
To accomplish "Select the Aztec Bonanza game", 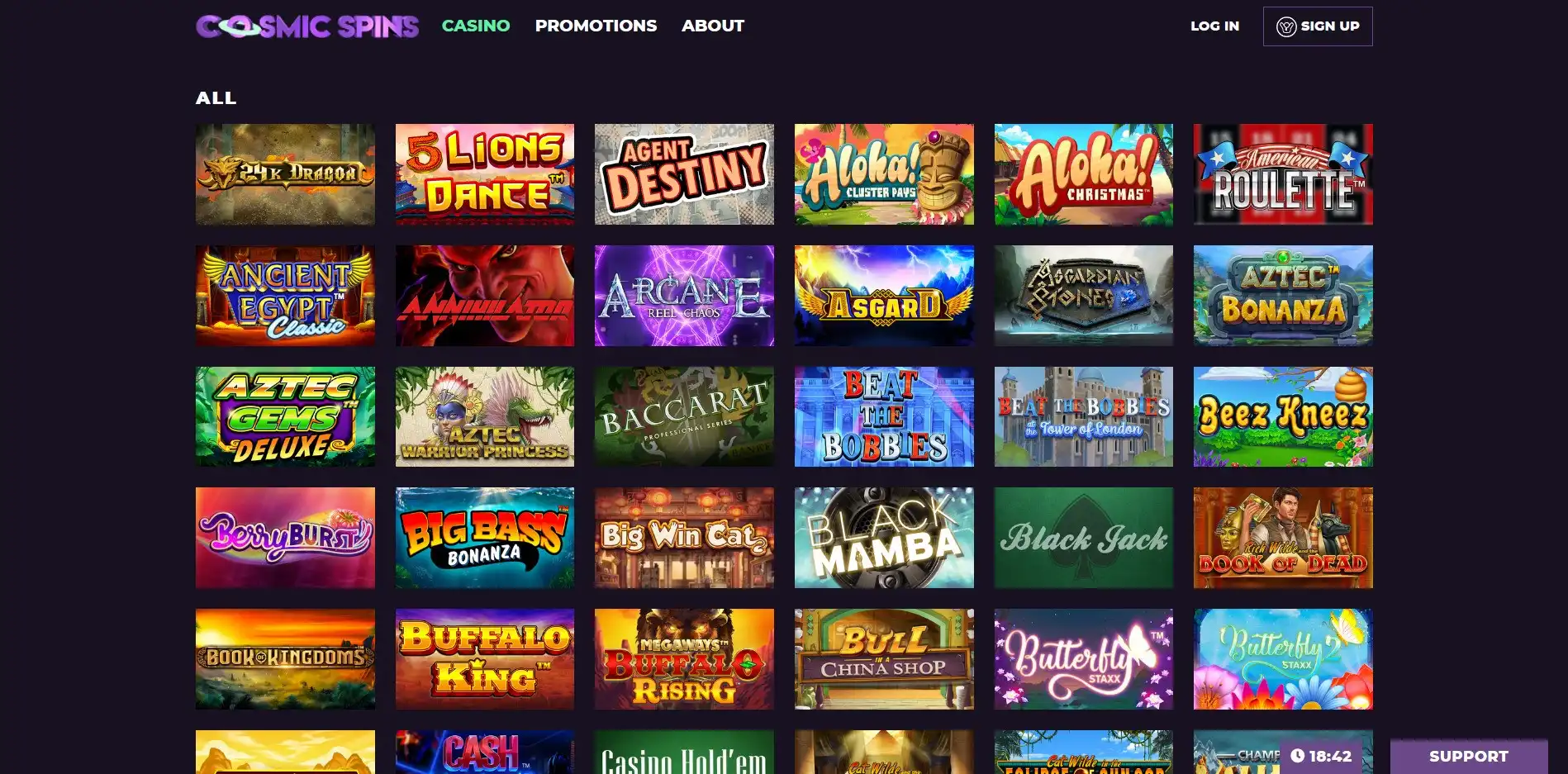I will click(x=1283, y=296).
